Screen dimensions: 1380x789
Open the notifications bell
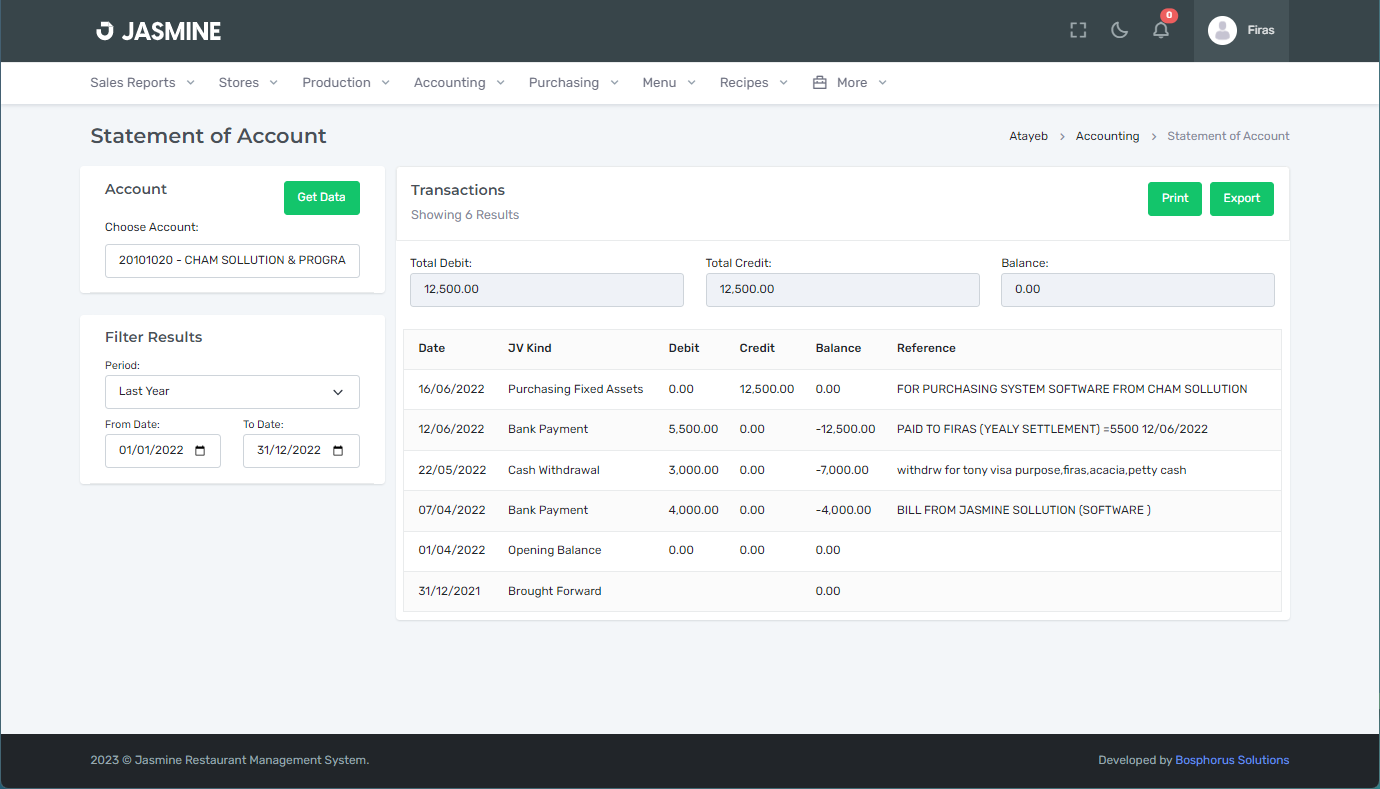1161,30
